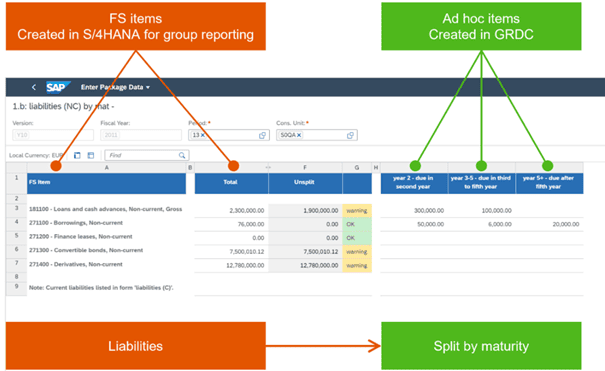The image size is (605, 371).
Task: Click the OK status for Finance leases row
Action: click(x=357, y=238)
